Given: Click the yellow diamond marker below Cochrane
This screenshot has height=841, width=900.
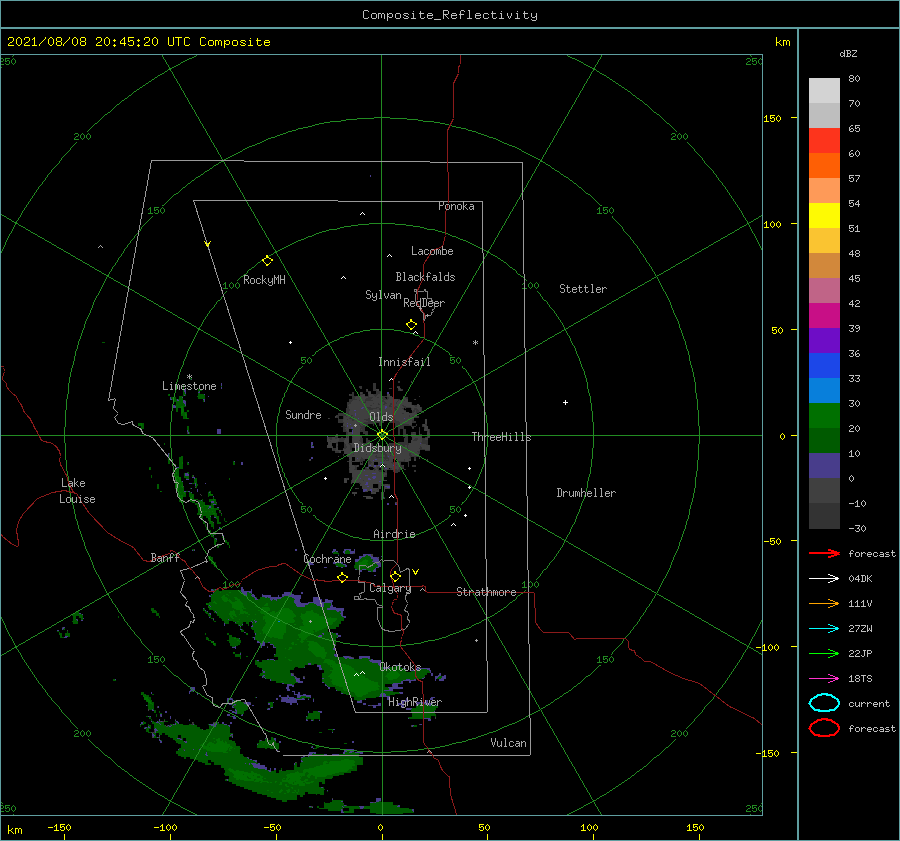Looking at the screenshot, I should click(342, 577).
